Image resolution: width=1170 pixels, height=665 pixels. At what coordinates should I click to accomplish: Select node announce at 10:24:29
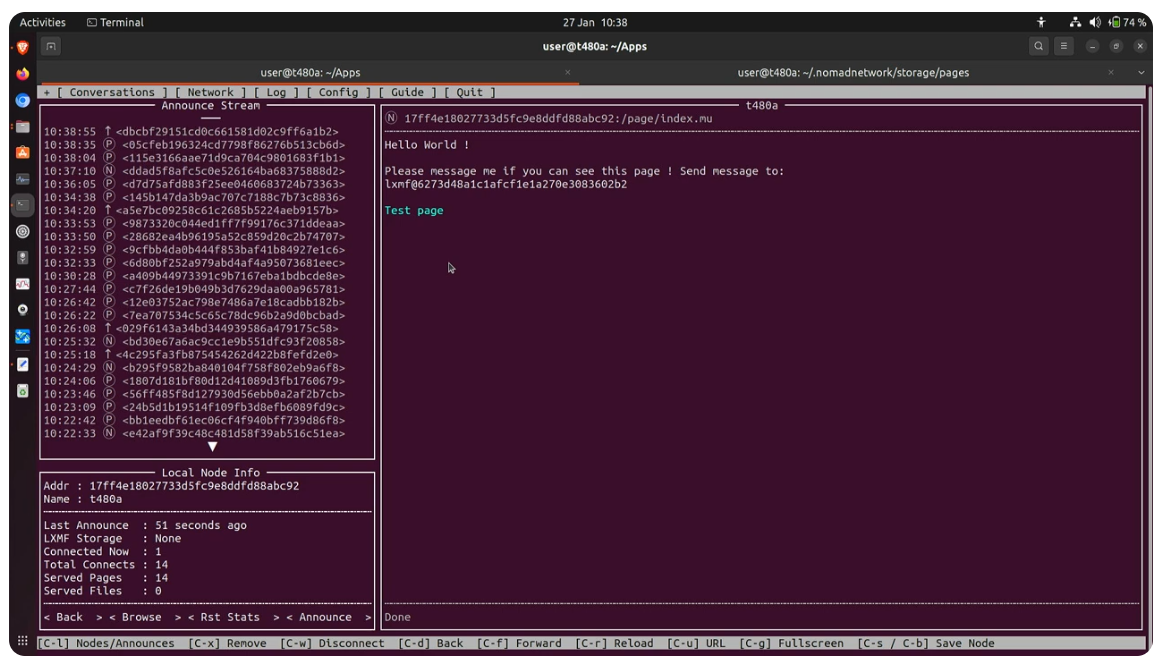194,368
